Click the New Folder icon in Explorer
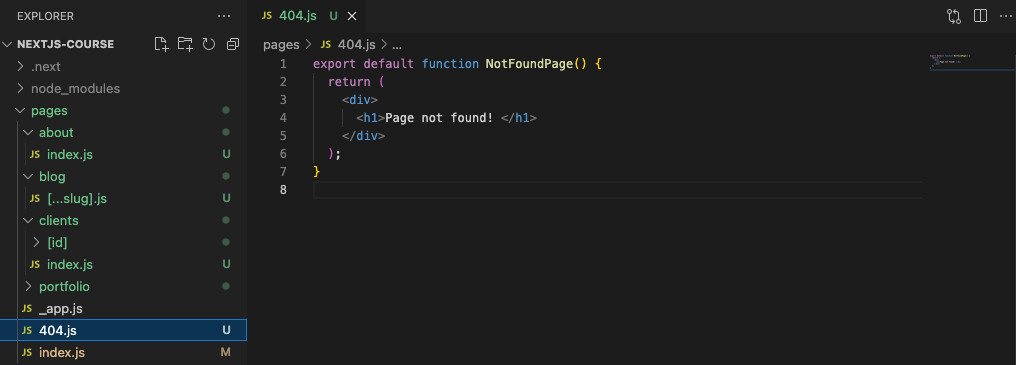This screenshot has height=365, width=1016. click(185, 44)
